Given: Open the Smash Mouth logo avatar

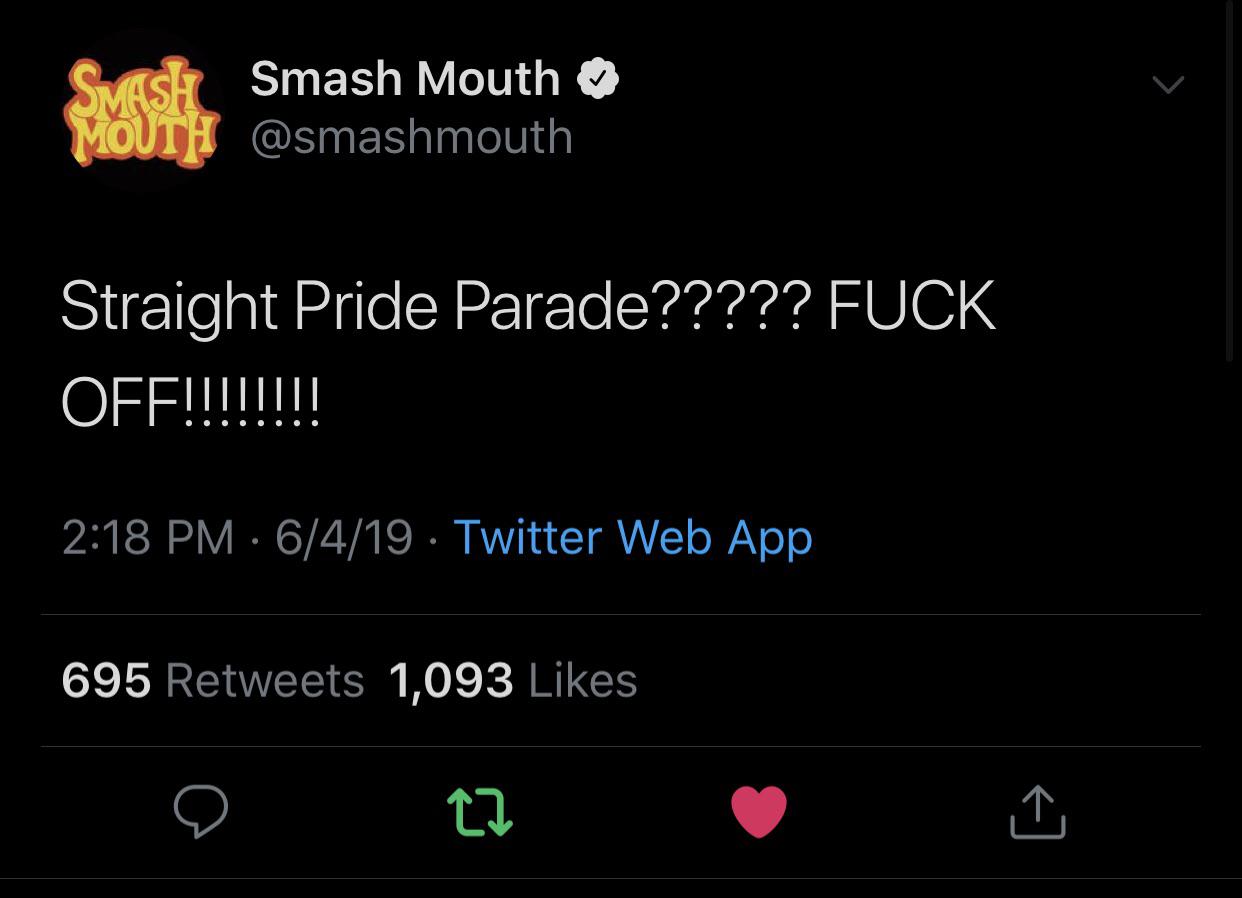Looking at the screenshot, I should coord(140,112).
